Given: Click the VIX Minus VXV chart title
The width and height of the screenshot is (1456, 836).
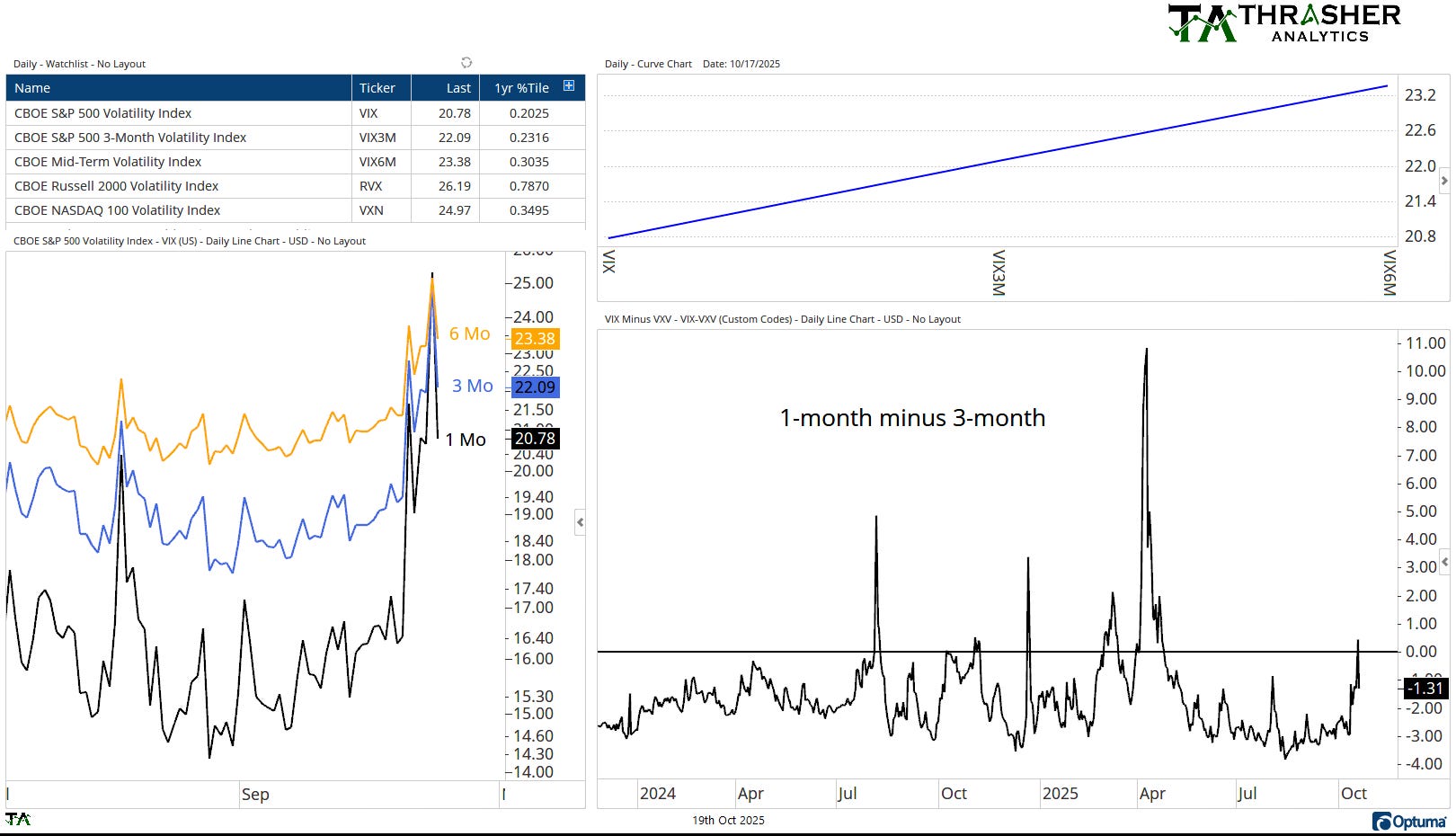Looking at the screenshot, I should 783,319.
